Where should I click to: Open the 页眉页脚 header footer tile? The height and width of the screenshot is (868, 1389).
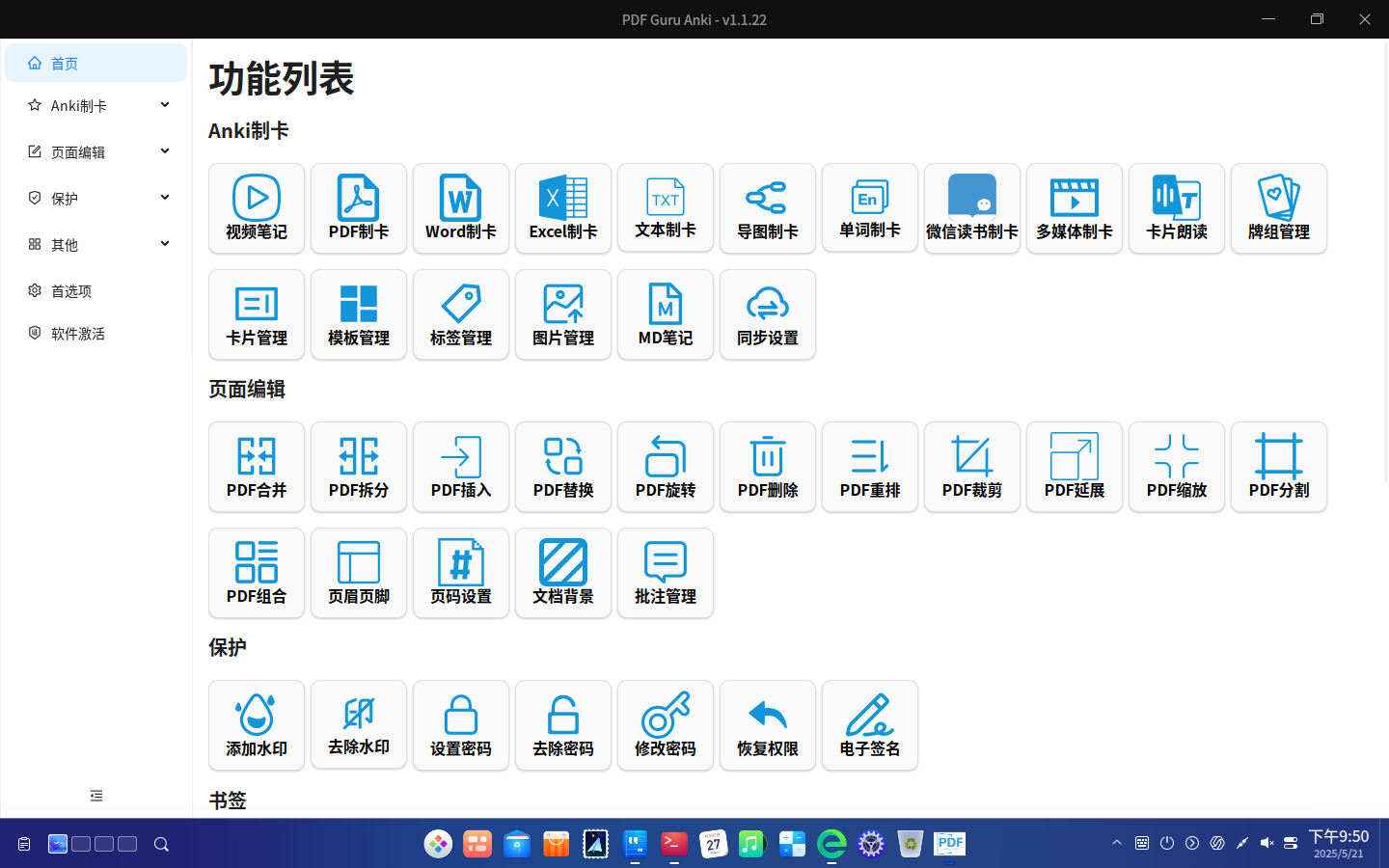point(359,573)
